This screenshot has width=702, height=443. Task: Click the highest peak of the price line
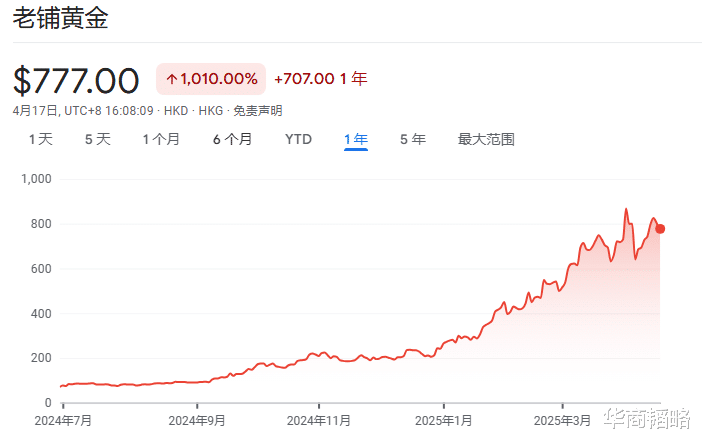coord(626,210)
